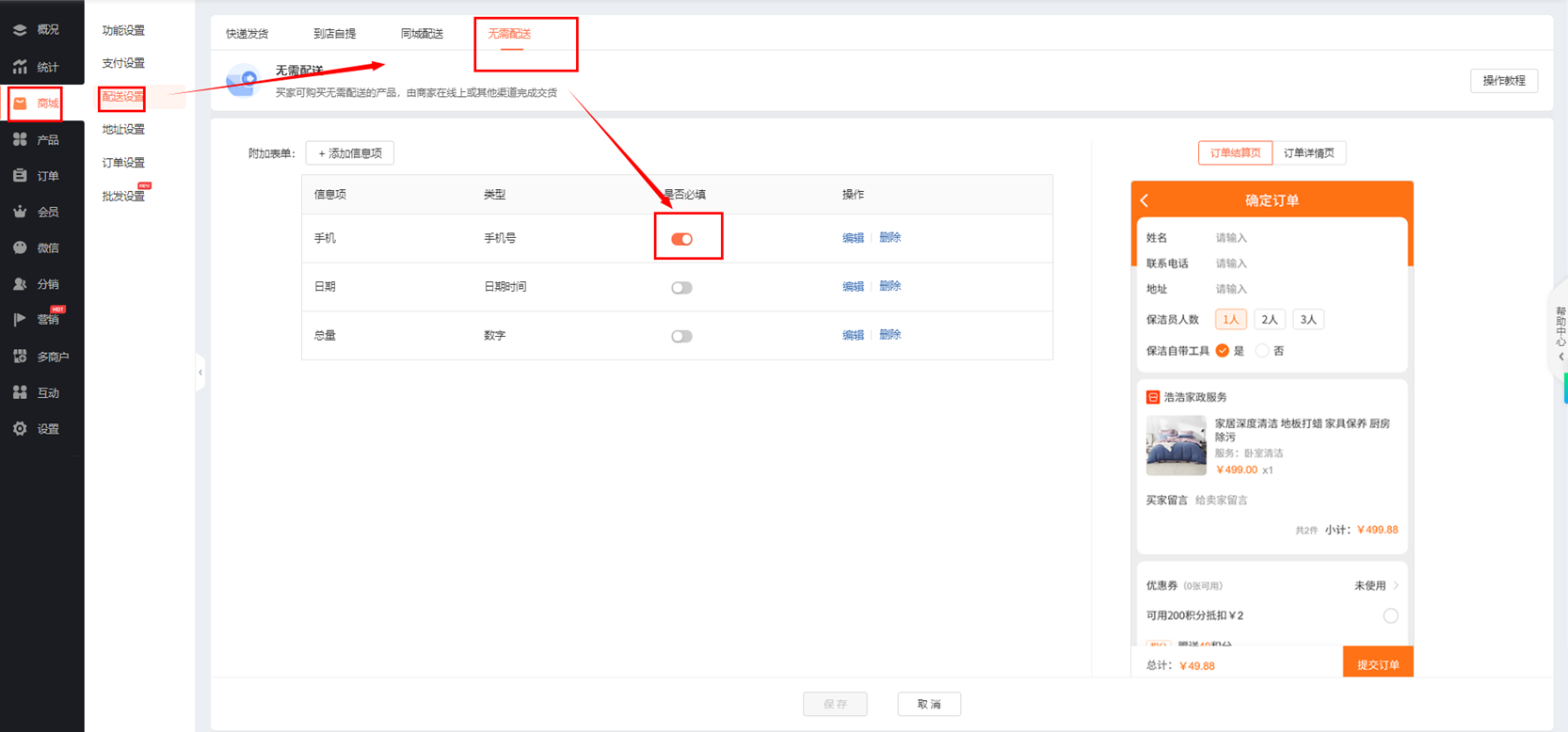Image resolution: width=1568 pixels, height=732 pixels.
Task: Open the 营销 marketing flag icon
Action: click(20, 320)
